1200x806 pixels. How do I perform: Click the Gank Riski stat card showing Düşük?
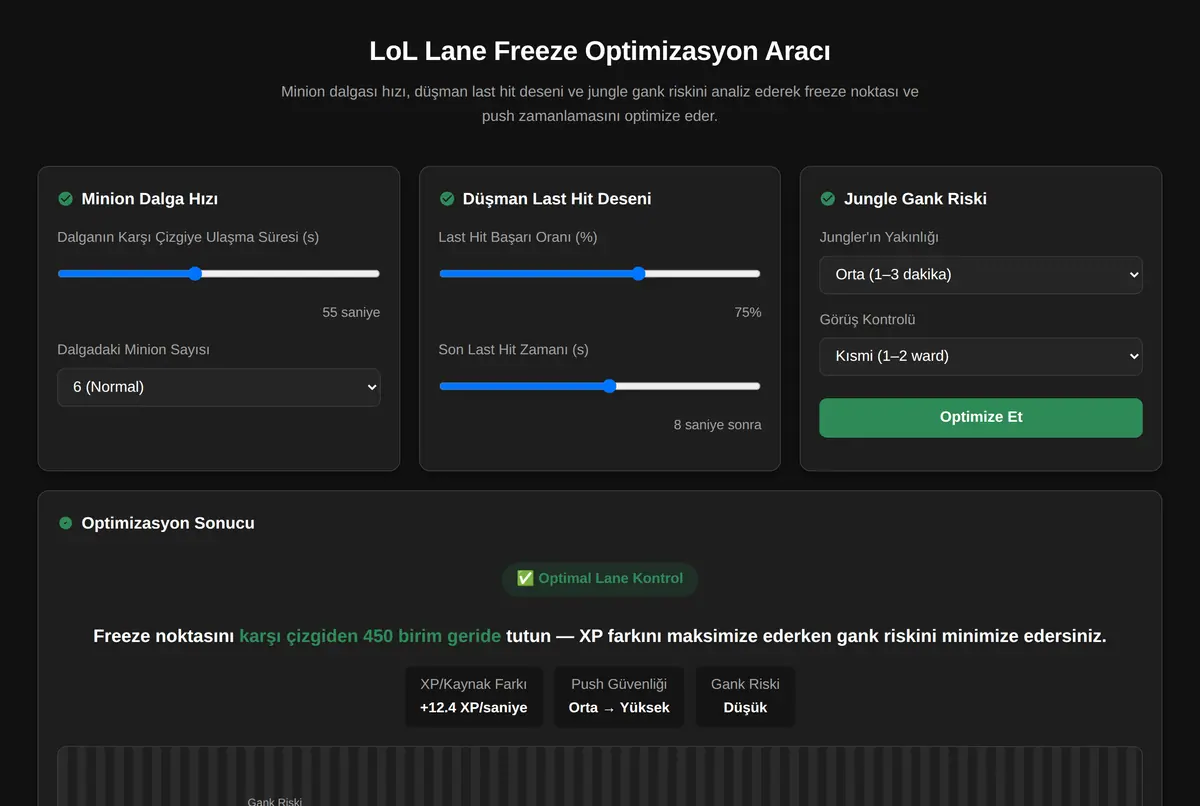[x=745, y=696]
